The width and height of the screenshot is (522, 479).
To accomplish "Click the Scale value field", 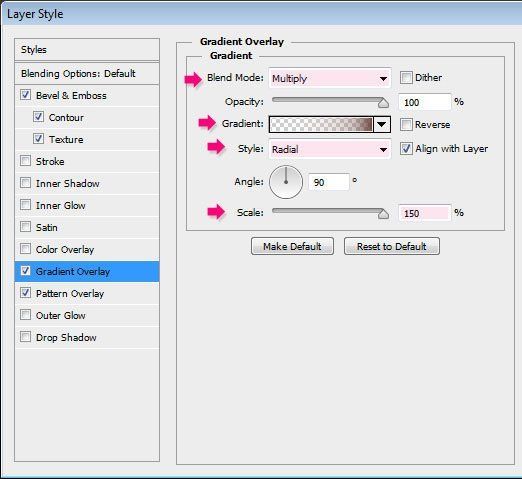I will point(425,213).
